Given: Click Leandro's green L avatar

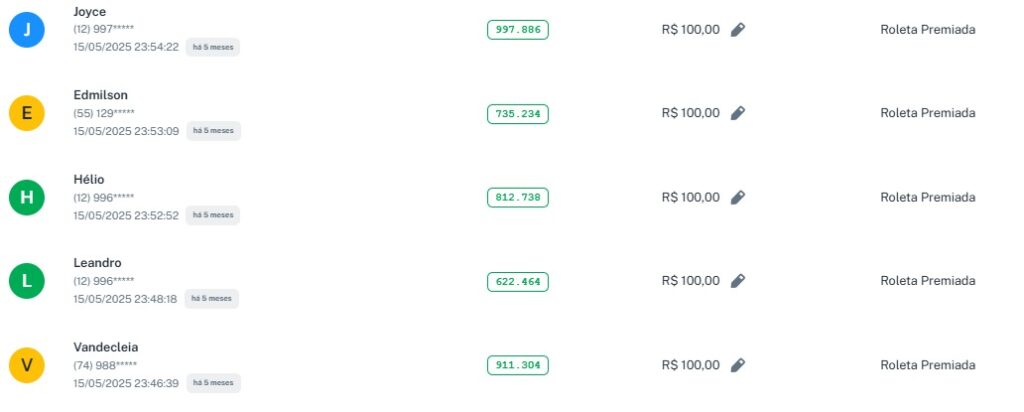Looking at the screenshot, I should tap(27, 282).
